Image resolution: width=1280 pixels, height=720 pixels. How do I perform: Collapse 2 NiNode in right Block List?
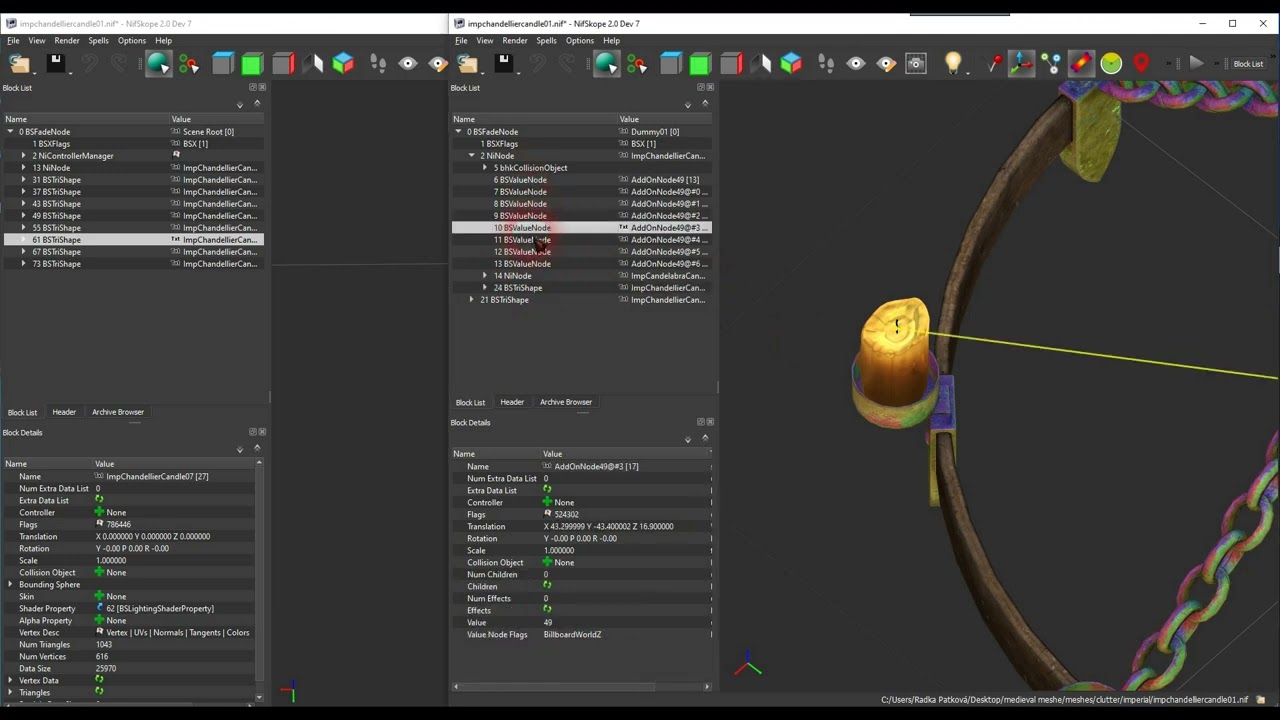(x=471, y=156)
